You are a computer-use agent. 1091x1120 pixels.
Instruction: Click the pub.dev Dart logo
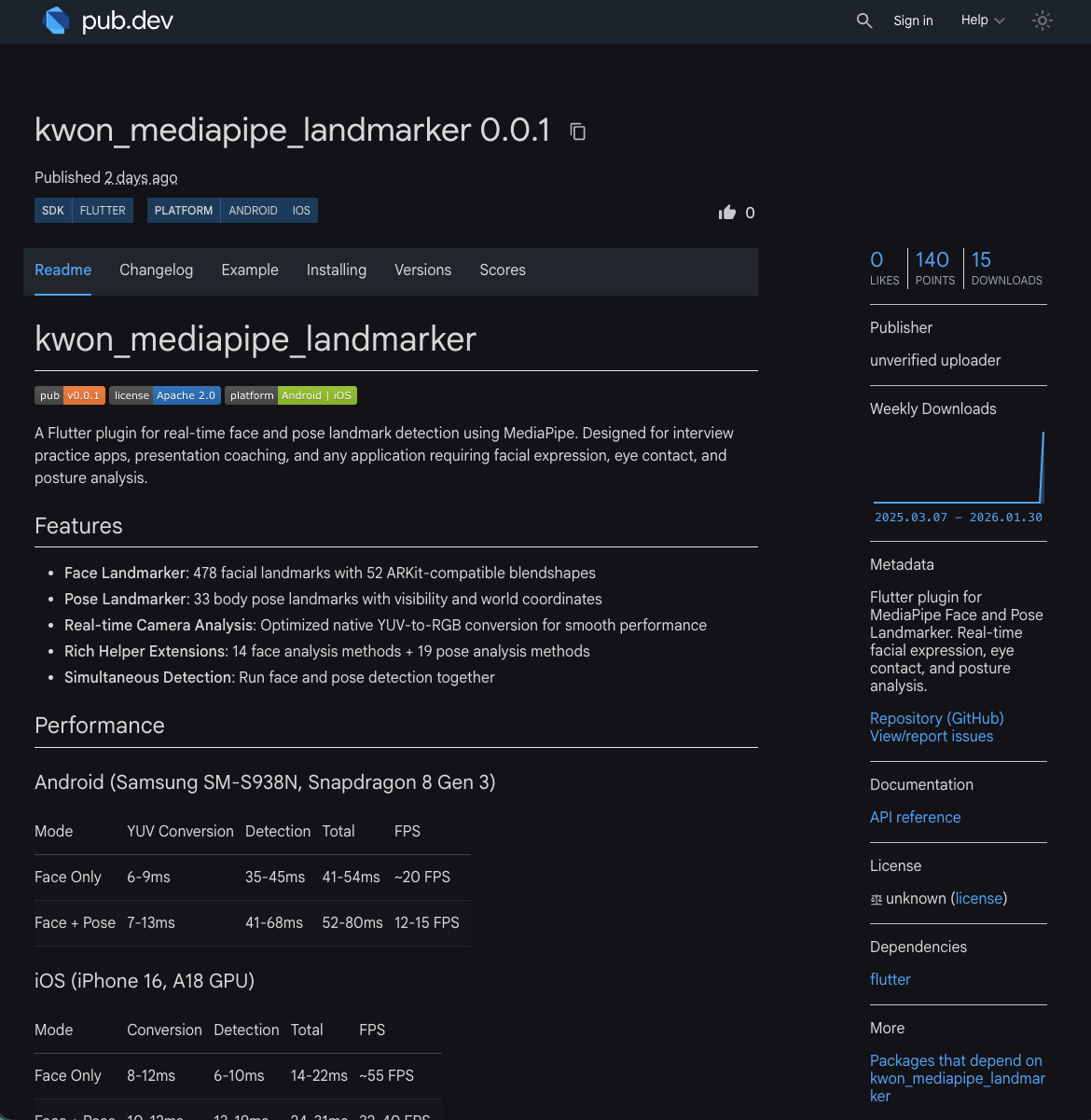(x=56, y=21)
